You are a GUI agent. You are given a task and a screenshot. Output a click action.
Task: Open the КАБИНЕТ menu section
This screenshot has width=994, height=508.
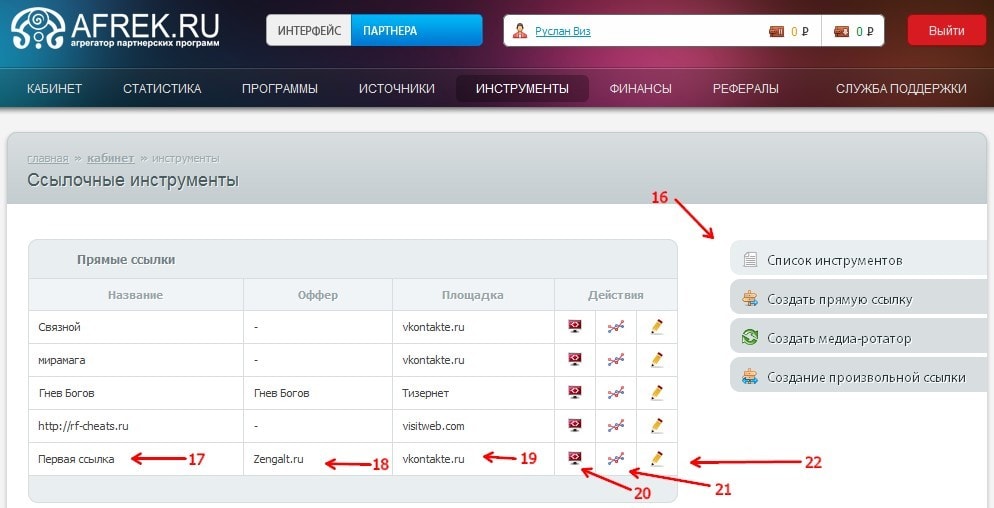55,89
